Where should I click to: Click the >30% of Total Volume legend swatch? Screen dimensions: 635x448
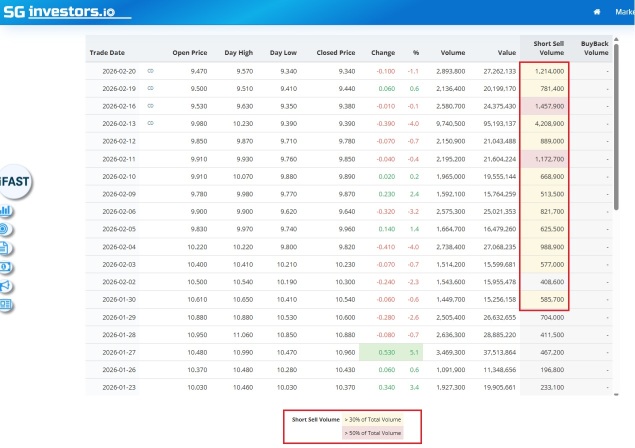click(373, 420)
